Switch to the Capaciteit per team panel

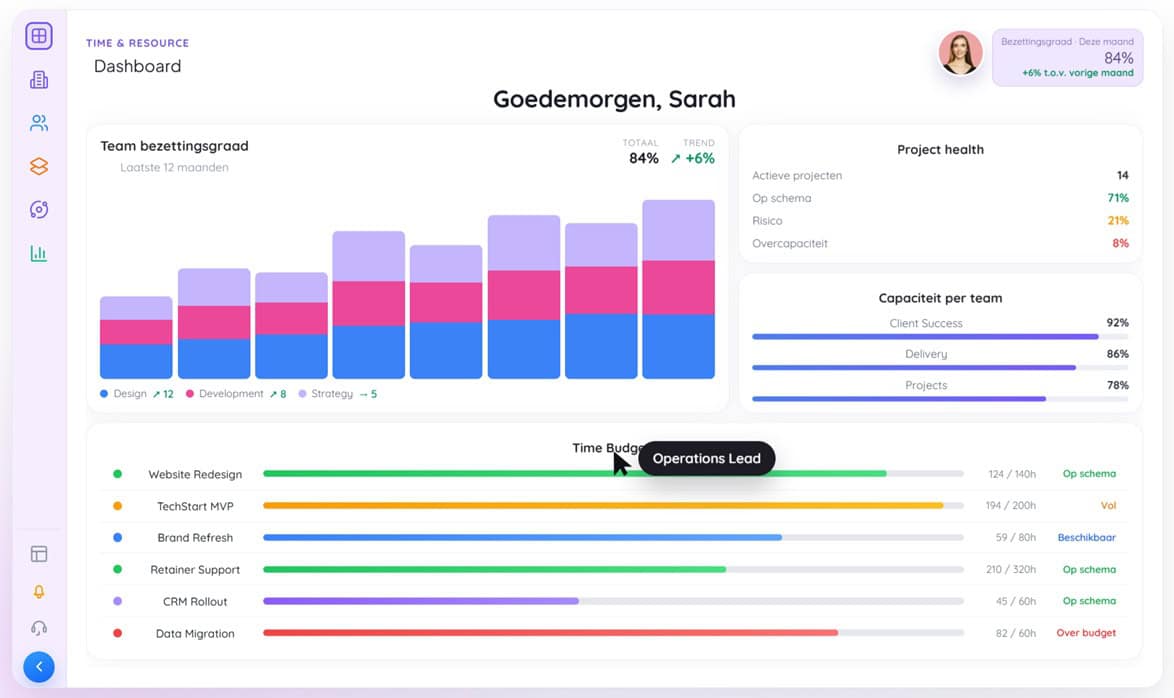point(940,297)
